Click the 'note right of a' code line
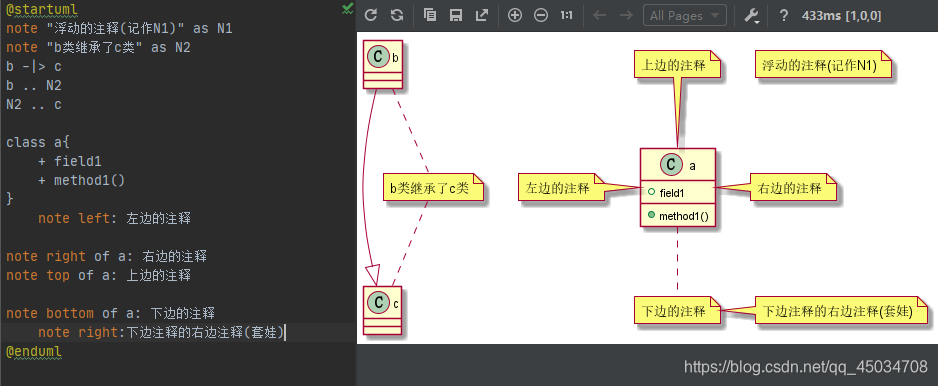This screenshot has width=938, height=386. (x=106, y=256)
